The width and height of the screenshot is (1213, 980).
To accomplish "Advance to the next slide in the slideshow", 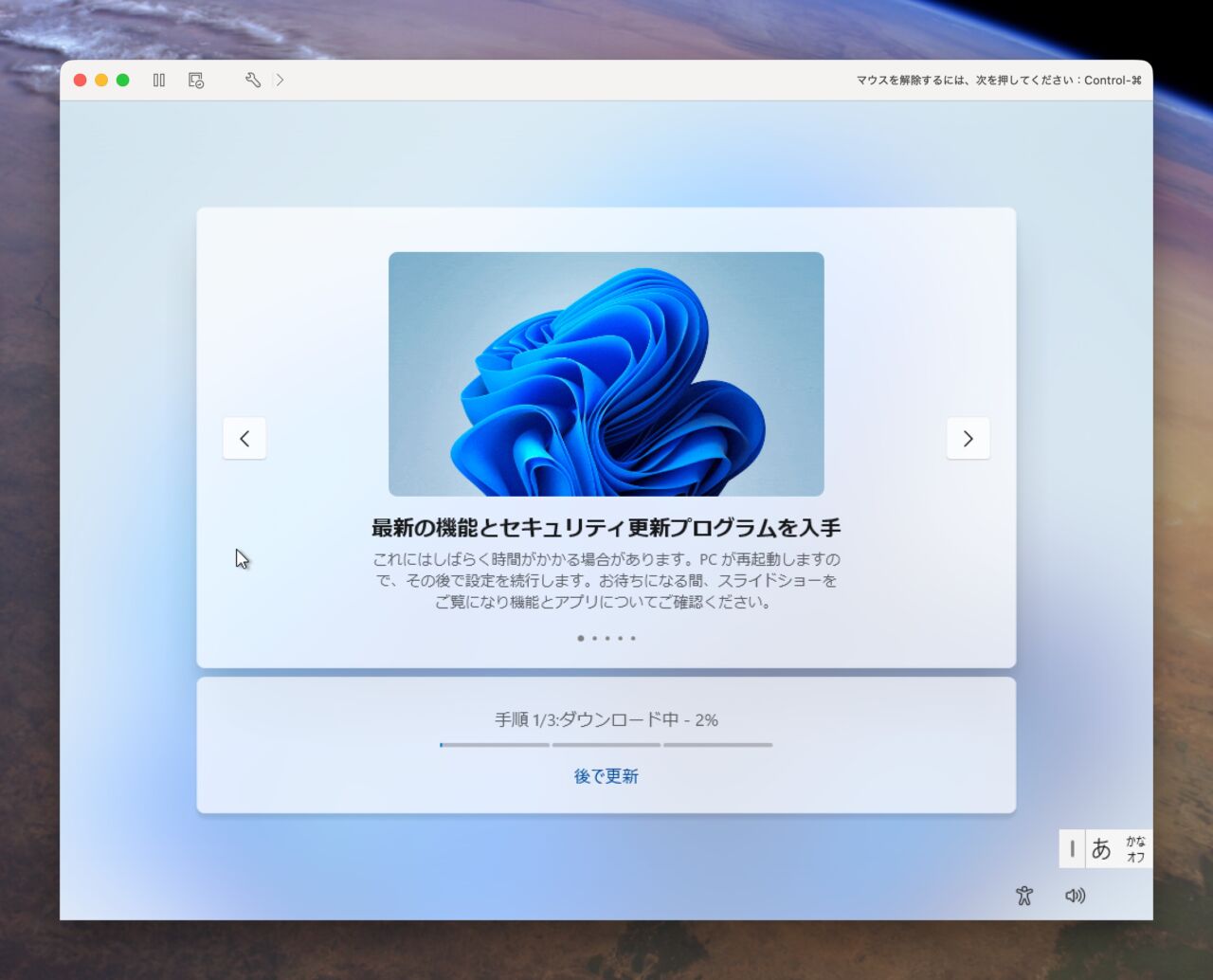I will point(968,438).
